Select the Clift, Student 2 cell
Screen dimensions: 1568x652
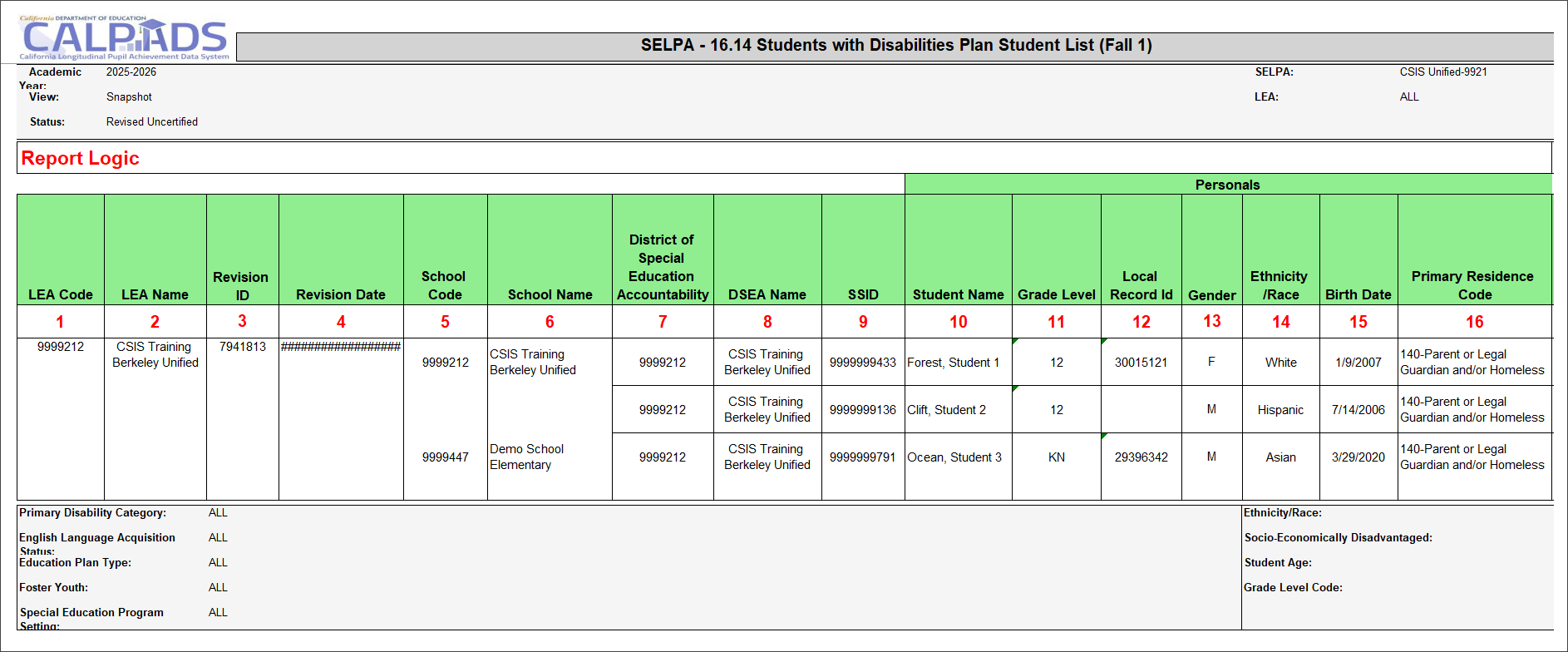(947, 410)
